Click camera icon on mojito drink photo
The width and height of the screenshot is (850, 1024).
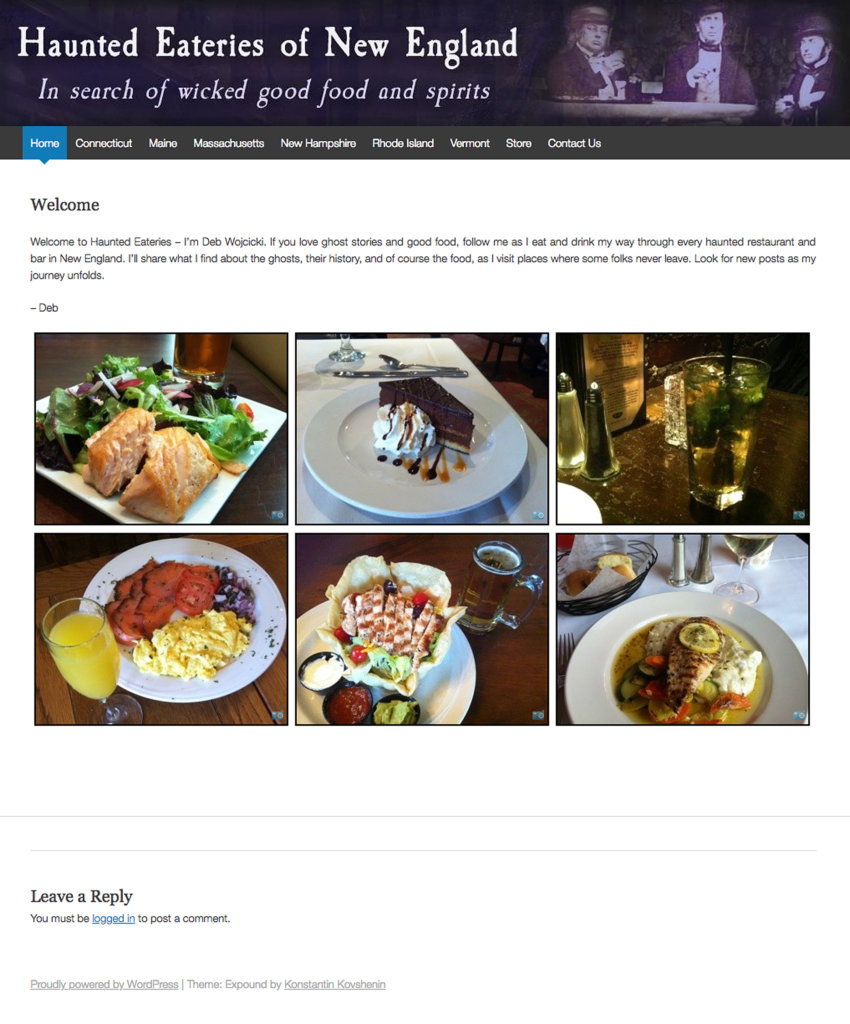tap(799, 515)
